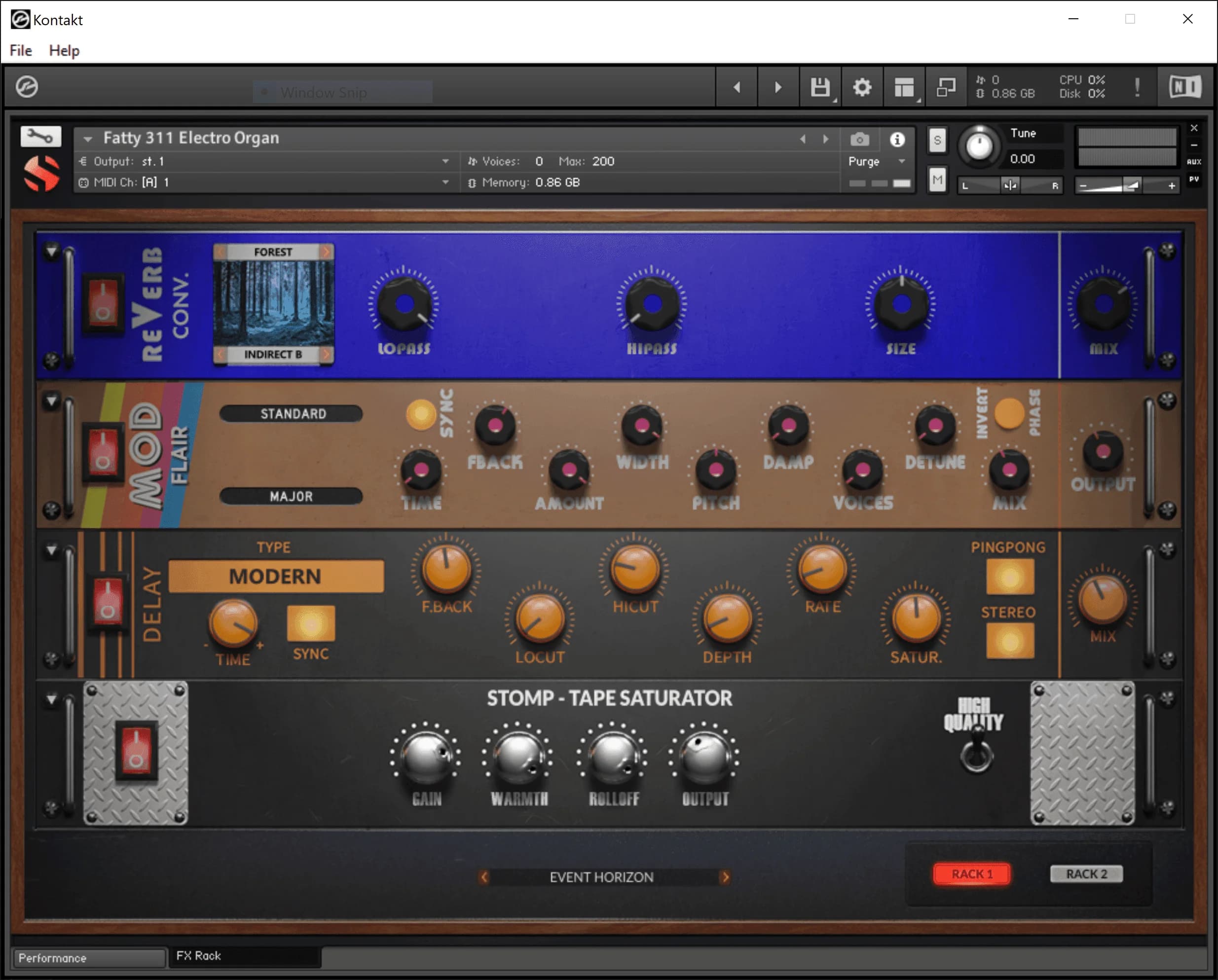Viewport: 1218px width, 980px height.
Task: Click the save floppy disk icon
Action: coord(820,88)
